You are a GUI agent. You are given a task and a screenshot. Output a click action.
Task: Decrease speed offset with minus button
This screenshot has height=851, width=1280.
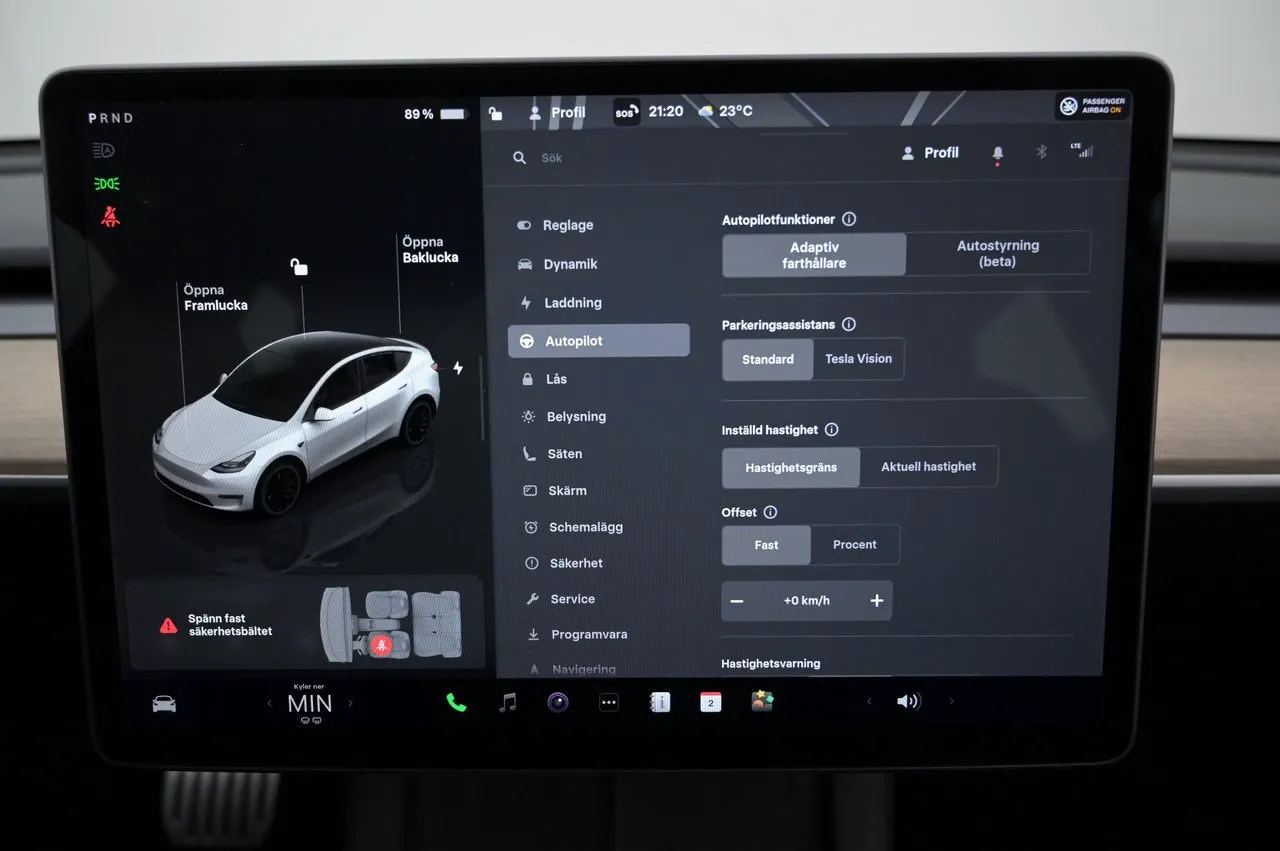coord(737,601)
